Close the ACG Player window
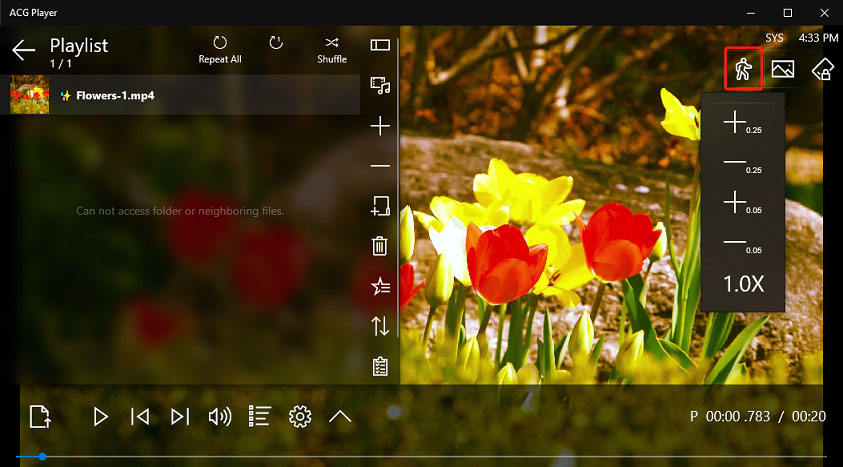The width and height of the screenshot is (843, 467). 824,13
